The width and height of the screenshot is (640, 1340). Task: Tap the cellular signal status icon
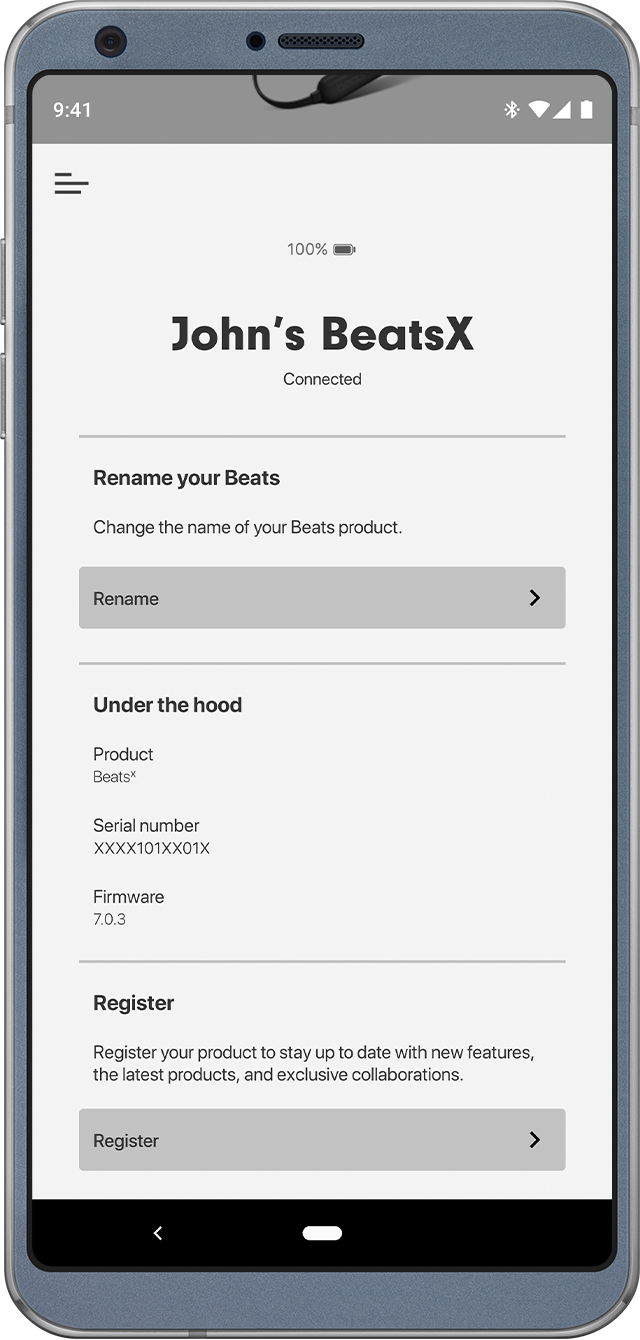click(x=562, y=109)
